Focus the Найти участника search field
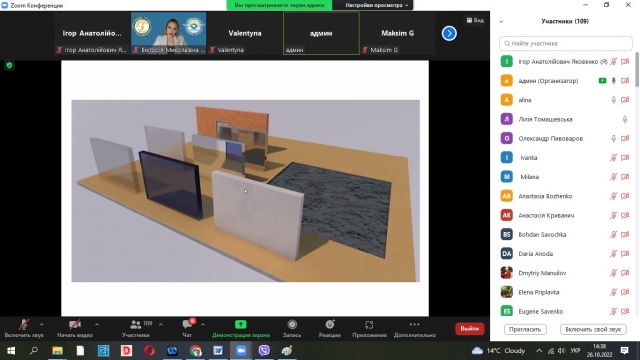 coord(565,43)
